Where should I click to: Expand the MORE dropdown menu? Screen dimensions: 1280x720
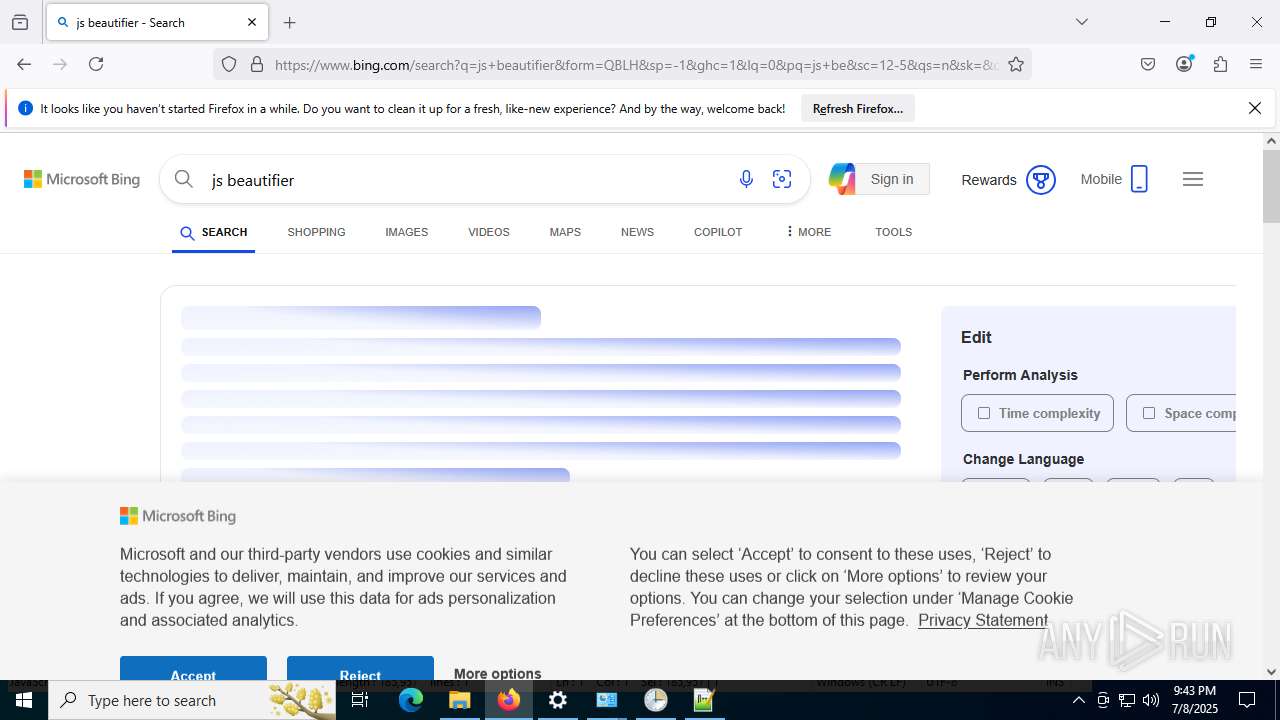pos(808,232)
